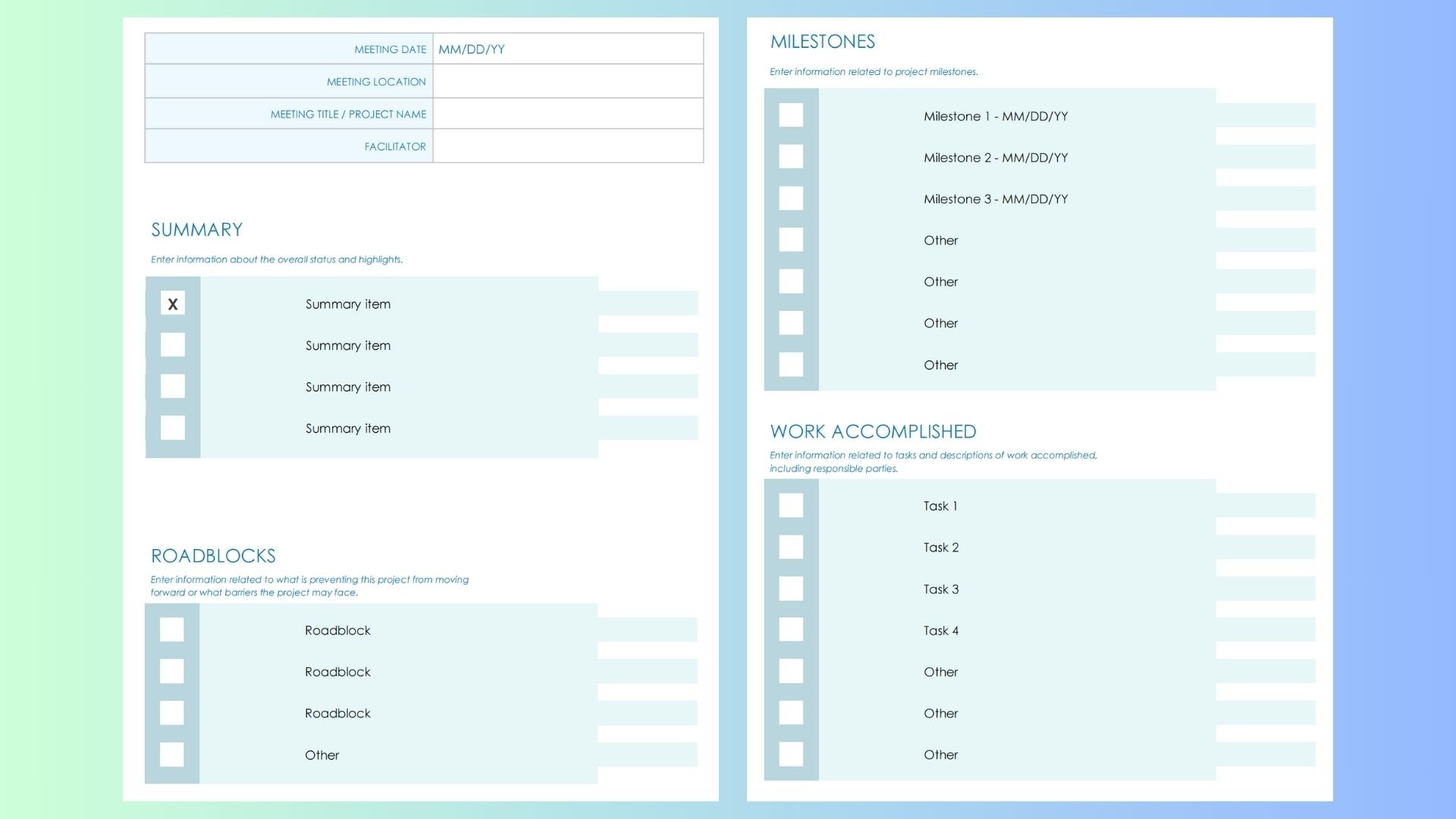Click the 'Task 3' label

941,589
